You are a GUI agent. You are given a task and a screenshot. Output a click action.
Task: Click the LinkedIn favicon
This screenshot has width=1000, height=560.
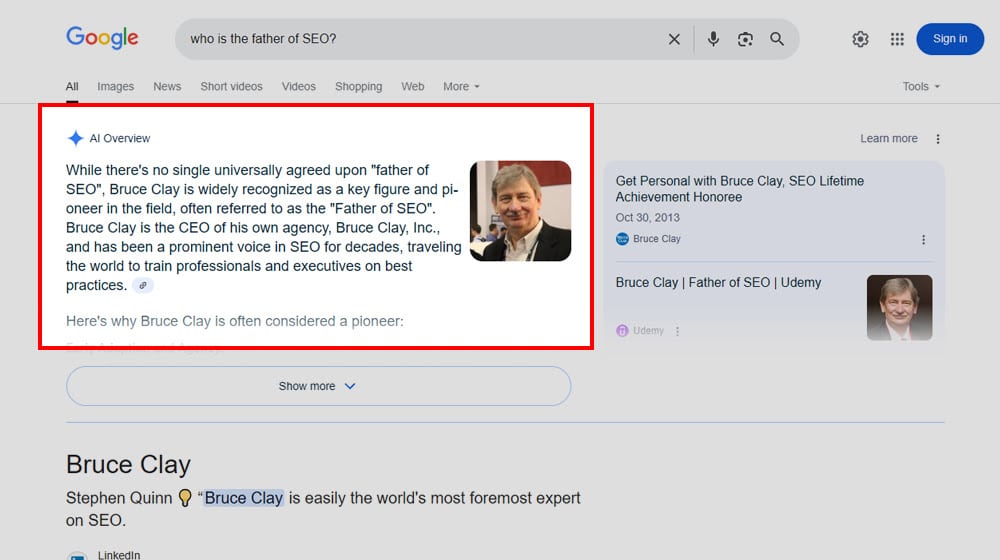(x=78, y=557)
